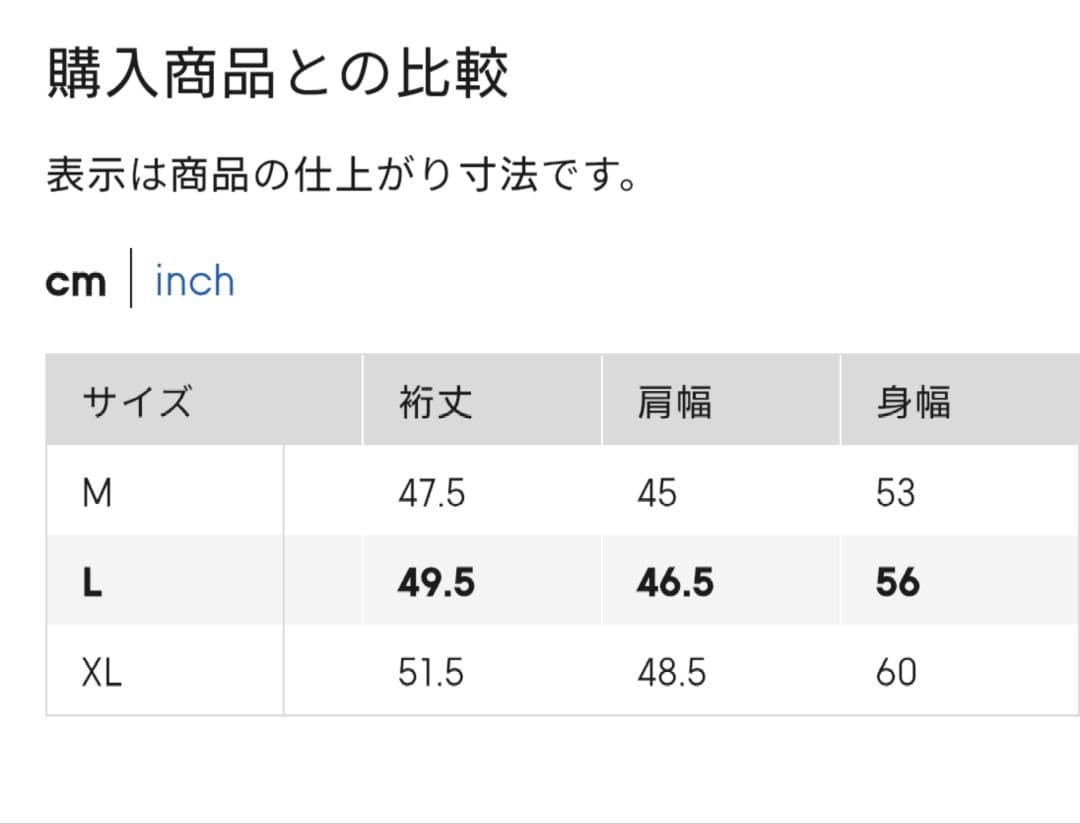Click the 表示は商品の仕上がり寸法です text

(342, 176)
